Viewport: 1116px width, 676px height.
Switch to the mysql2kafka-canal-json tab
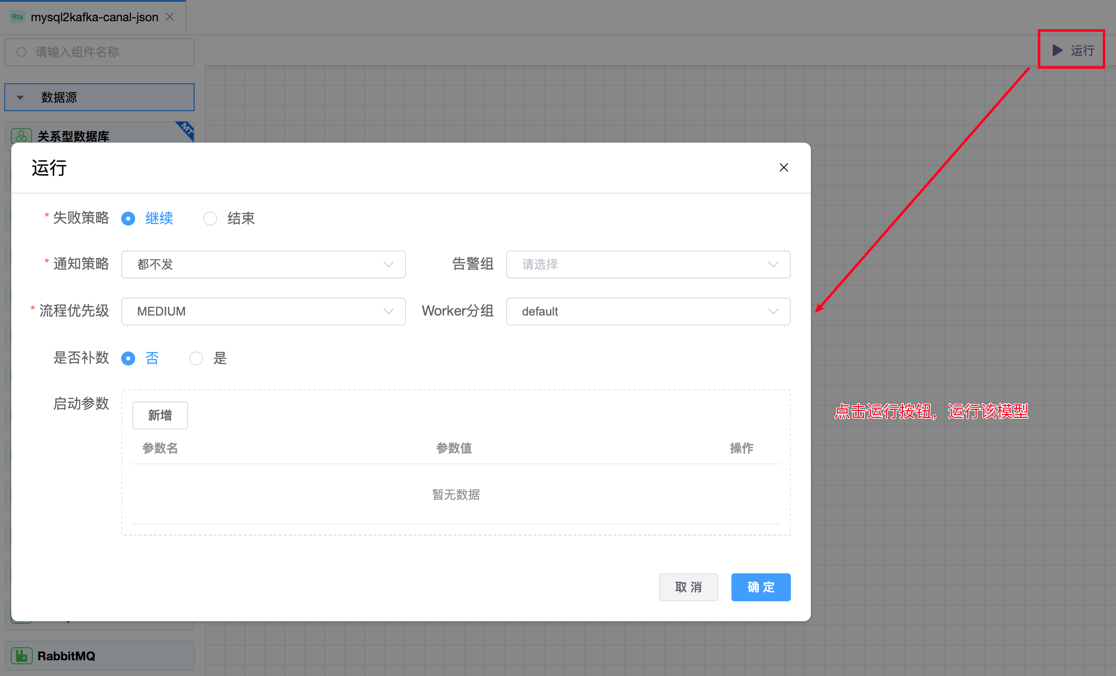(94, 17)
